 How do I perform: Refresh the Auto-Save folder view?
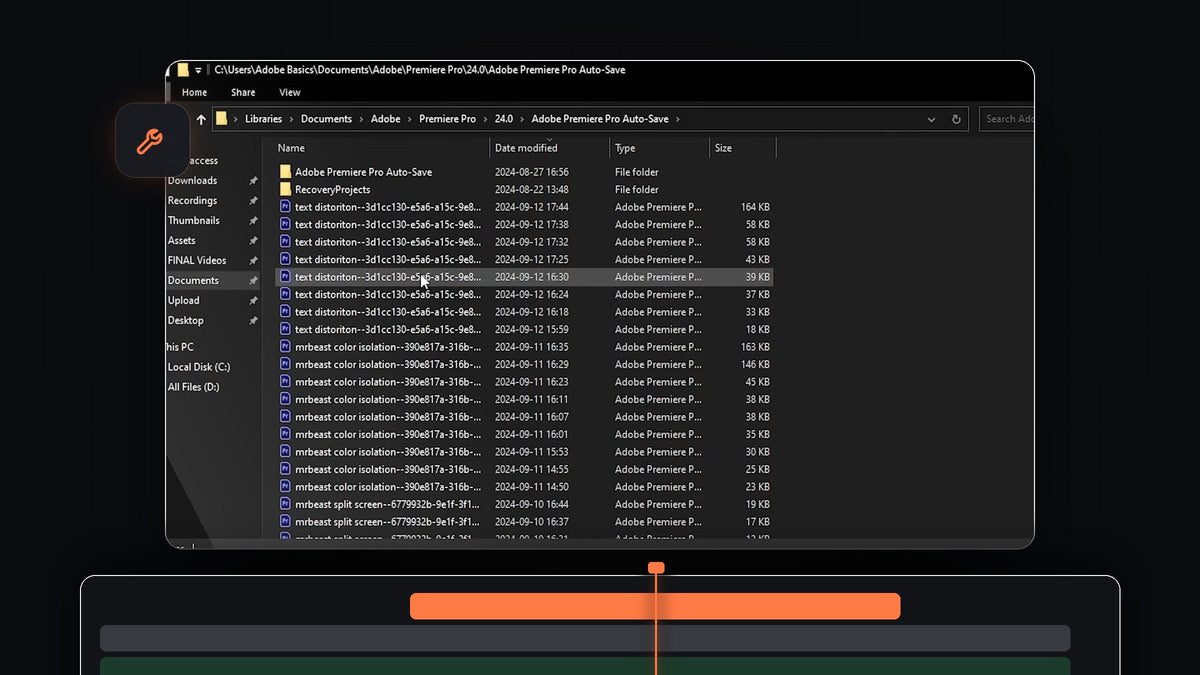tap(956, 119)
